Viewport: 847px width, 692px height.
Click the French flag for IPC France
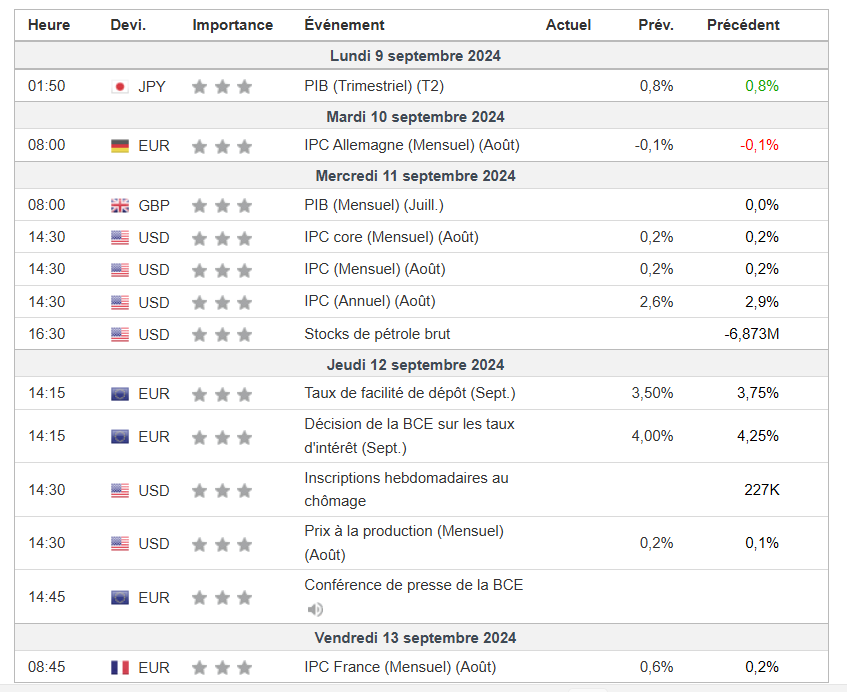pyautogui.click(x=120, y=668)
